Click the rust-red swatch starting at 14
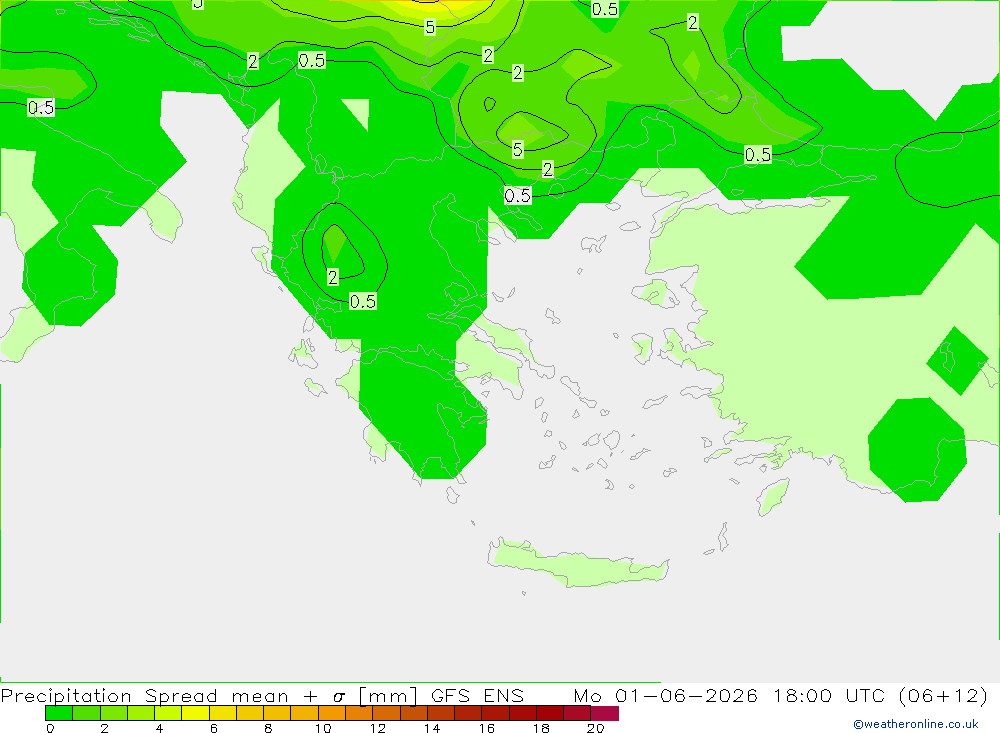This screenshot has height=733, width=1000. click(441, 713)
